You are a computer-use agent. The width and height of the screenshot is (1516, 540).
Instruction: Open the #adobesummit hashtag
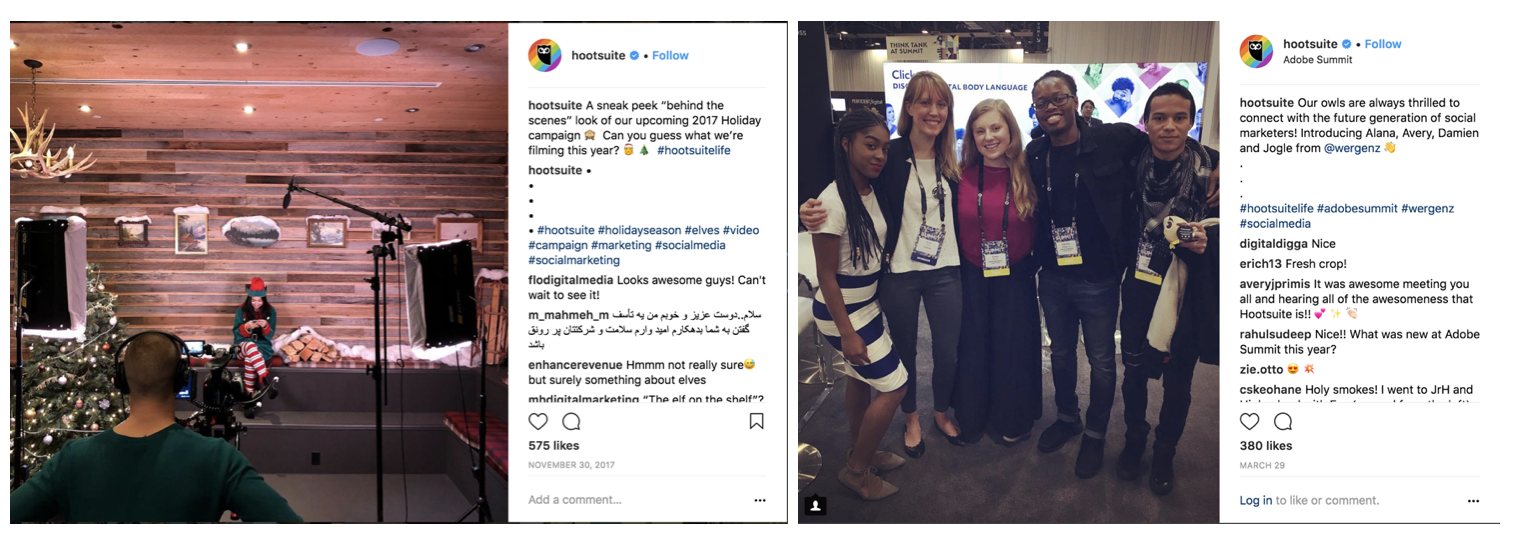[x=1357, y=208]
